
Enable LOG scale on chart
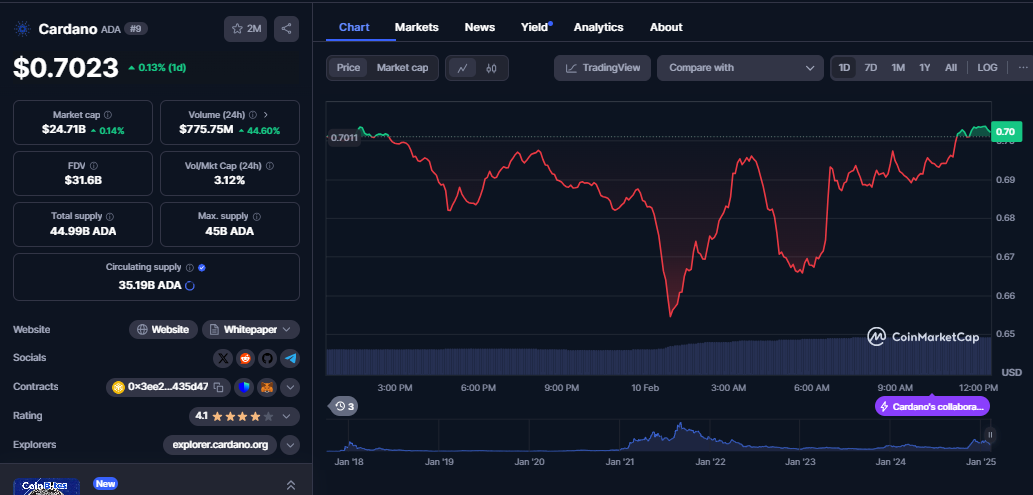pos(987,68)
